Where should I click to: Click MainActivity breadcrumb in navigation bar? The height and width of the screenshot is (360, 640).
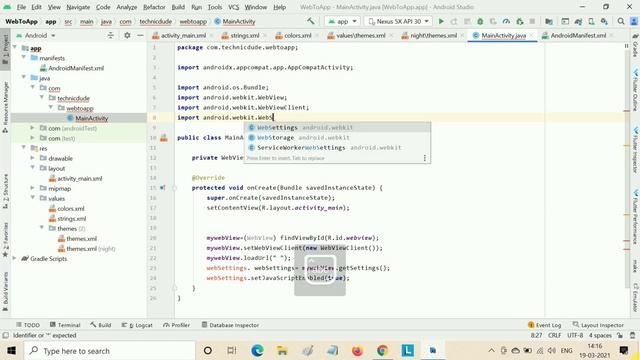pos(235,21)
